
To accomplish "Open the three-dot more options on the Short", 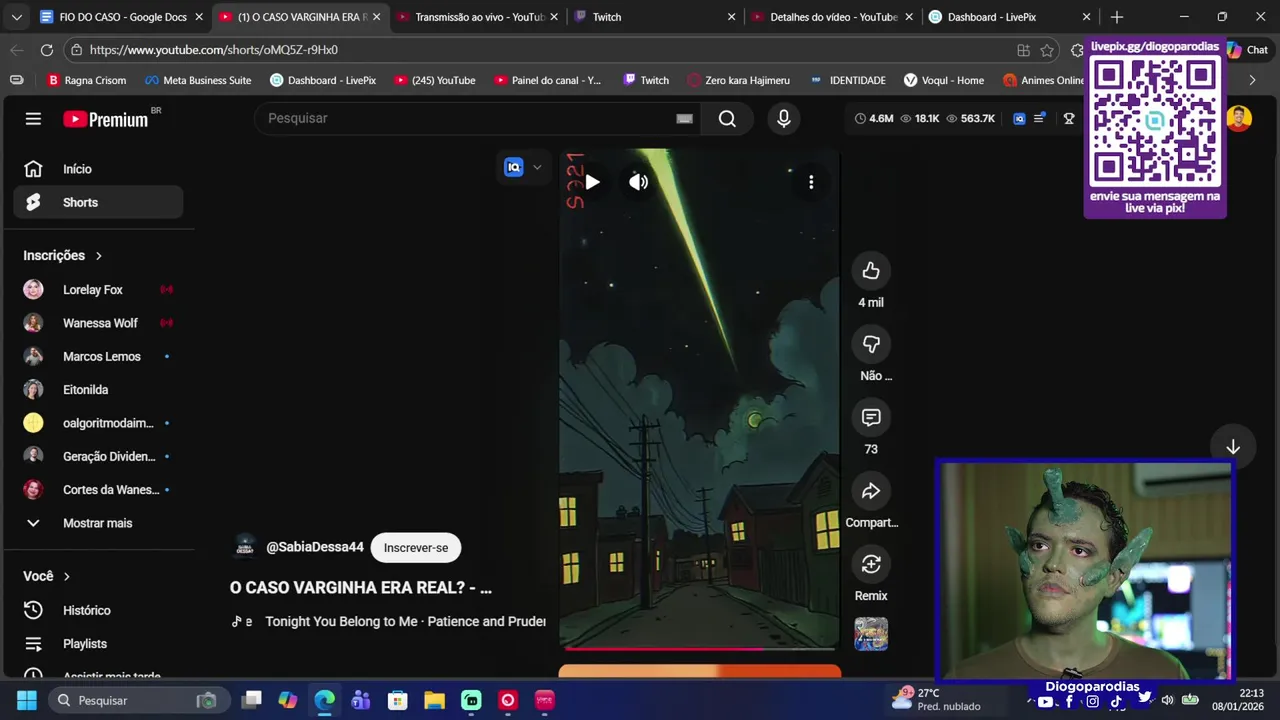I will (x=811, y=182).
